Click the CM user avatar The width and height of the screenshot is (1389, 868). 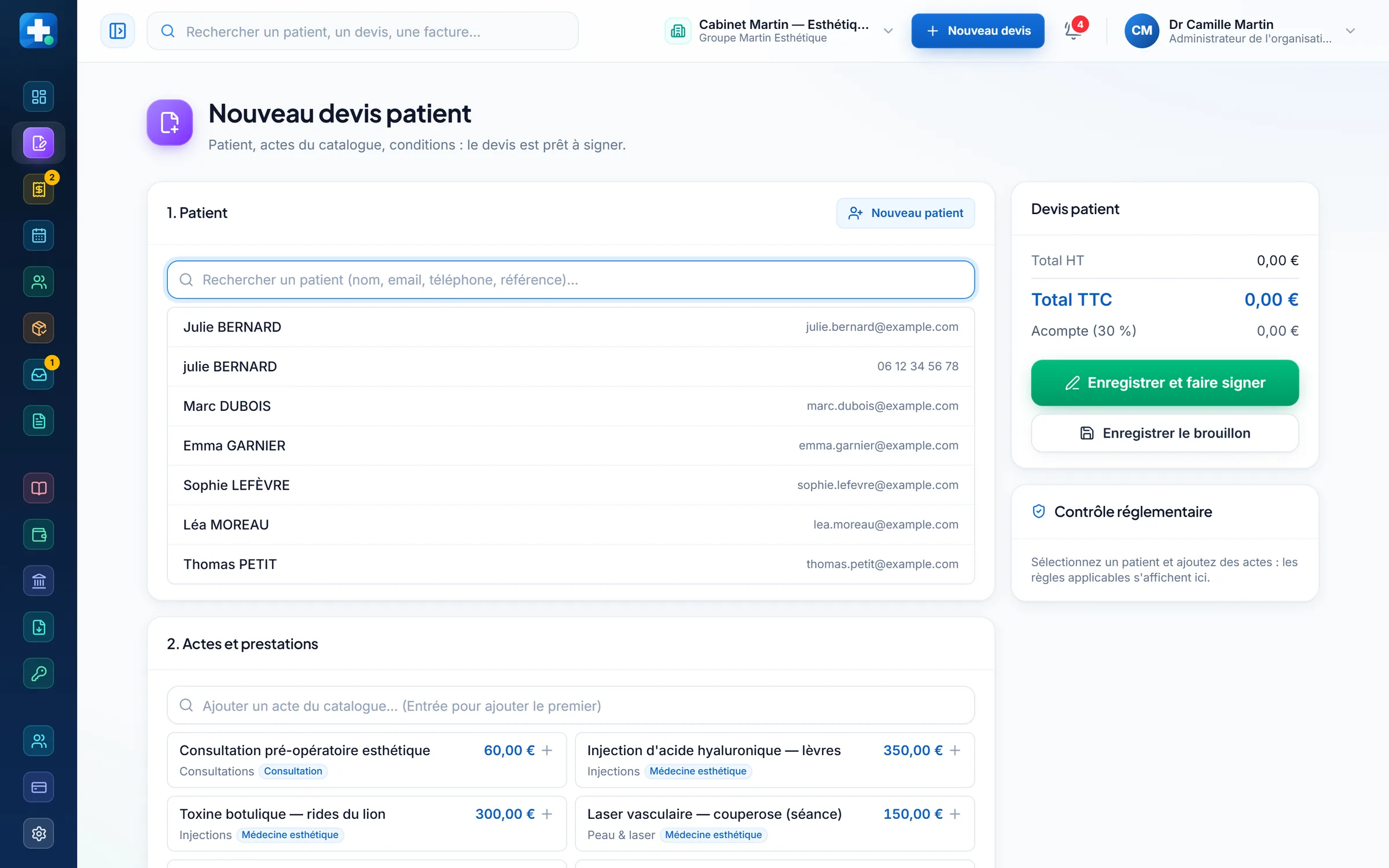(1141, 31)
